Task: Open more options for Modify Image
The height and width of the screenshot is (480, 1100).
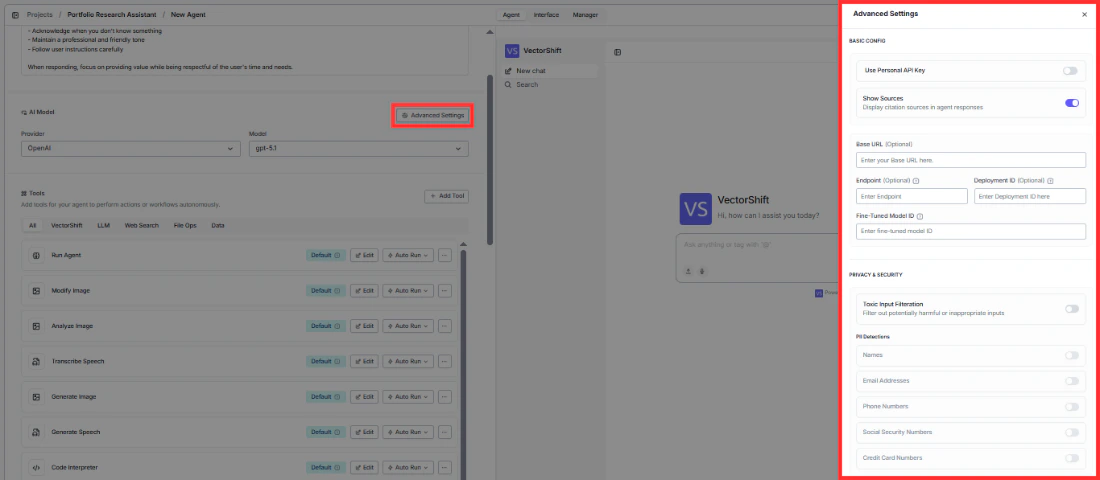Action: coord(445,291)
